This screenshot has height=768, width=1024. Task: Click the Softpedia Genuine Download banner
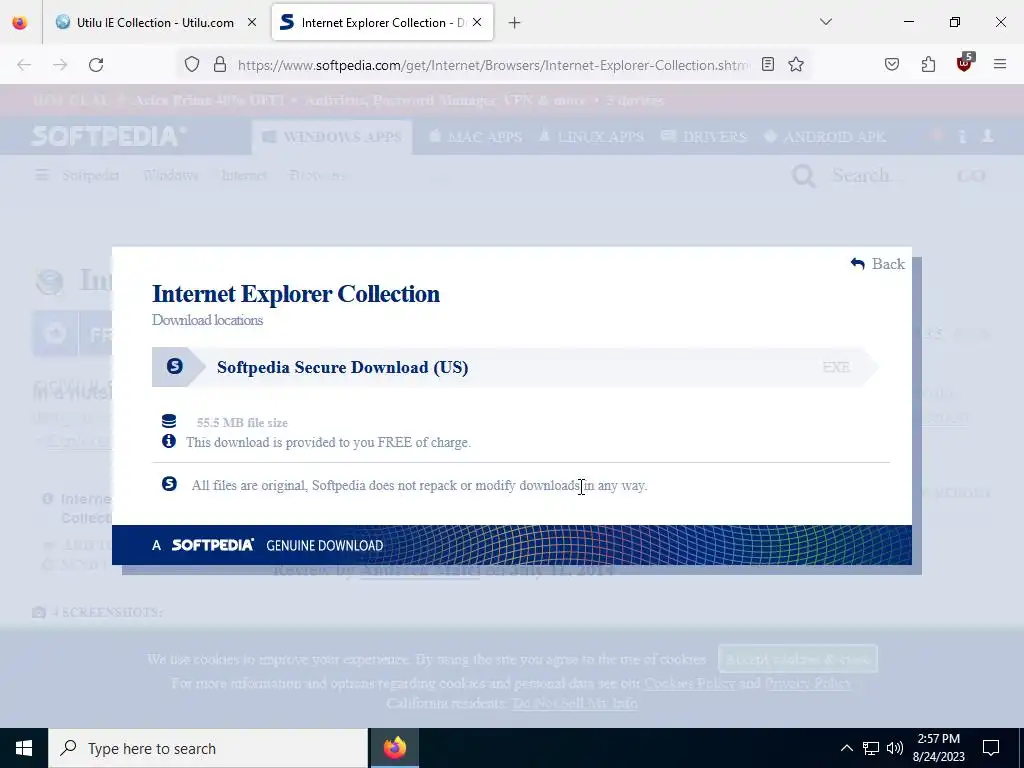[x=511, y=545]
